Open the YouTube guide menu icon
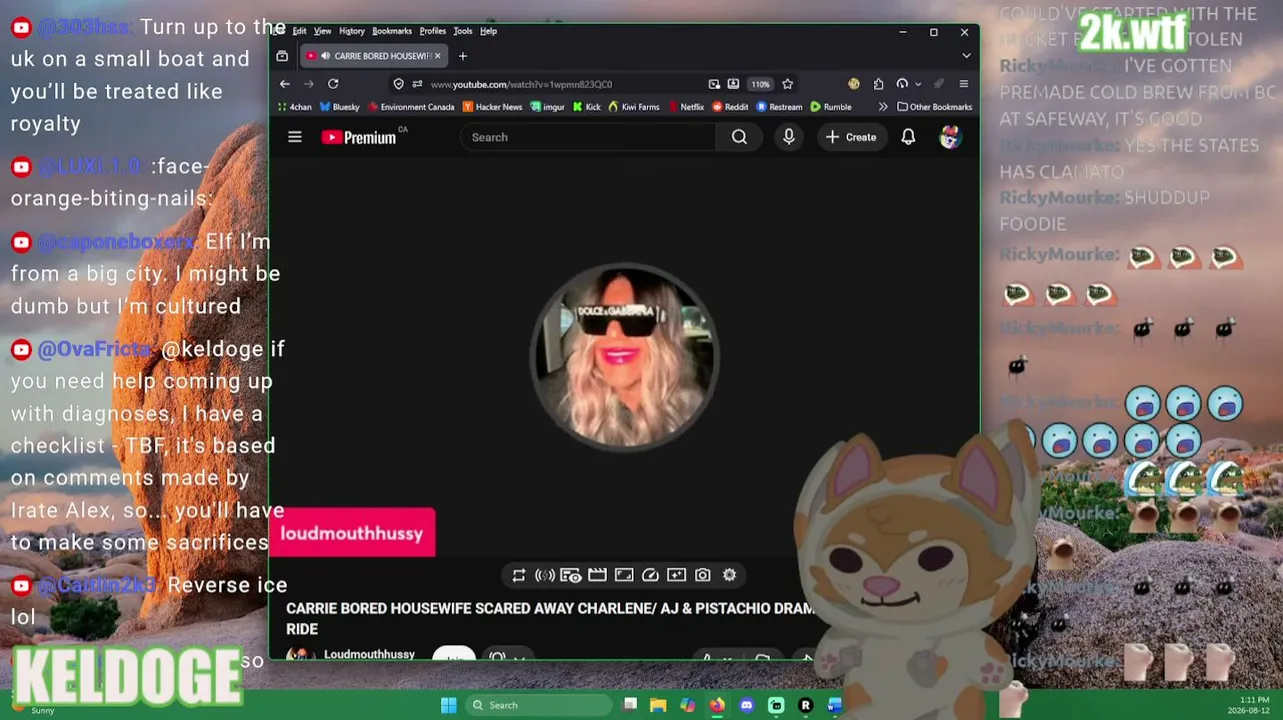Image resolution: width=1283 pixels, height=720 pixels. tap(295, 137)
